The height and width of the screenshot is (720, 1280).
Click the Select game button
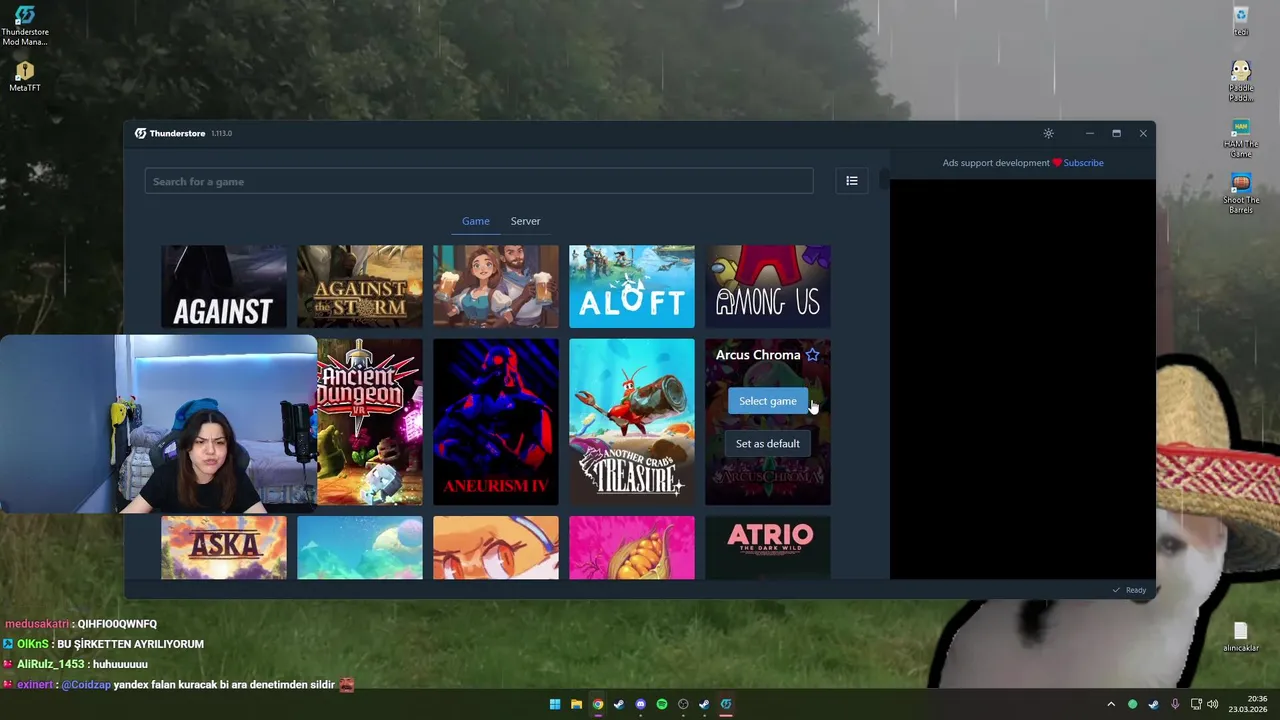(767, 401)
